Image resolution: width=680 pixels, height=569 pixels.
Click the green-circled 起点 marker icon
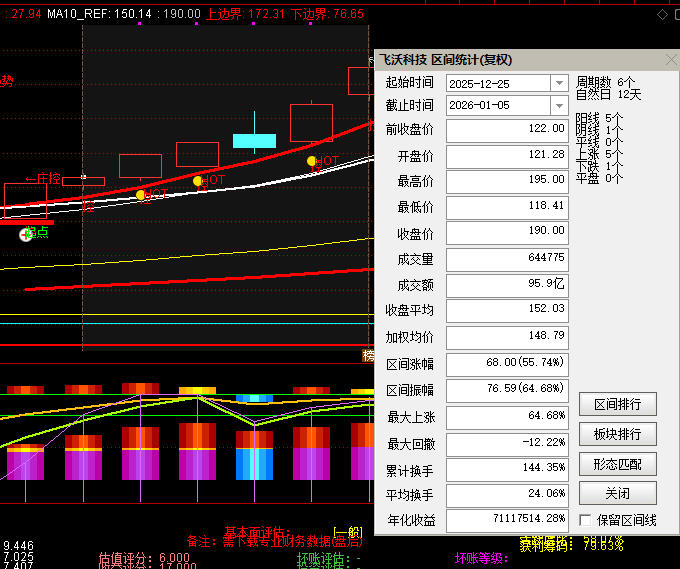pos(26,233)
